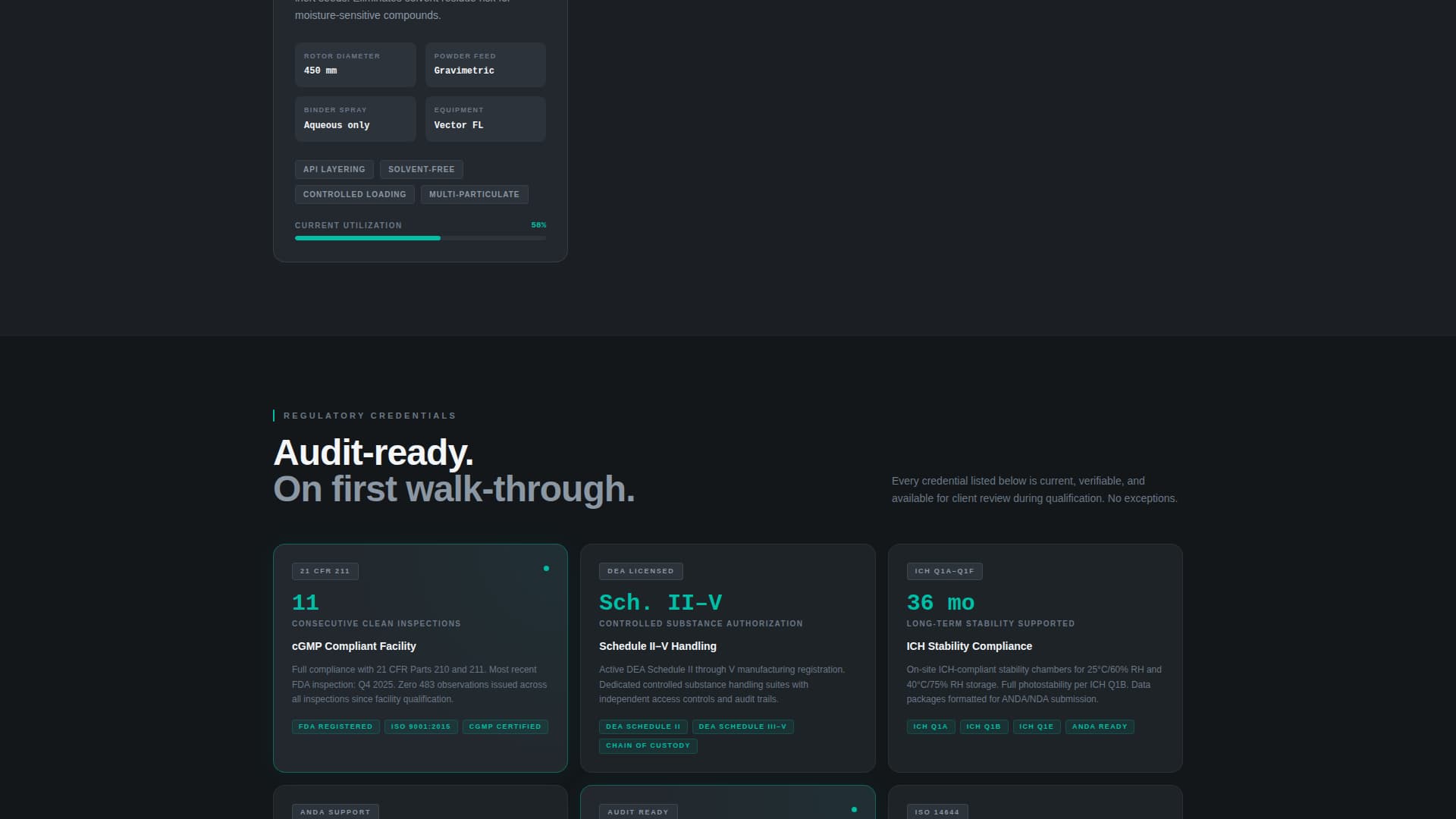The image size is (1456, 819).
Task: Open the ANDA SUPPORT badge
Action: click(x=335, y=811)
